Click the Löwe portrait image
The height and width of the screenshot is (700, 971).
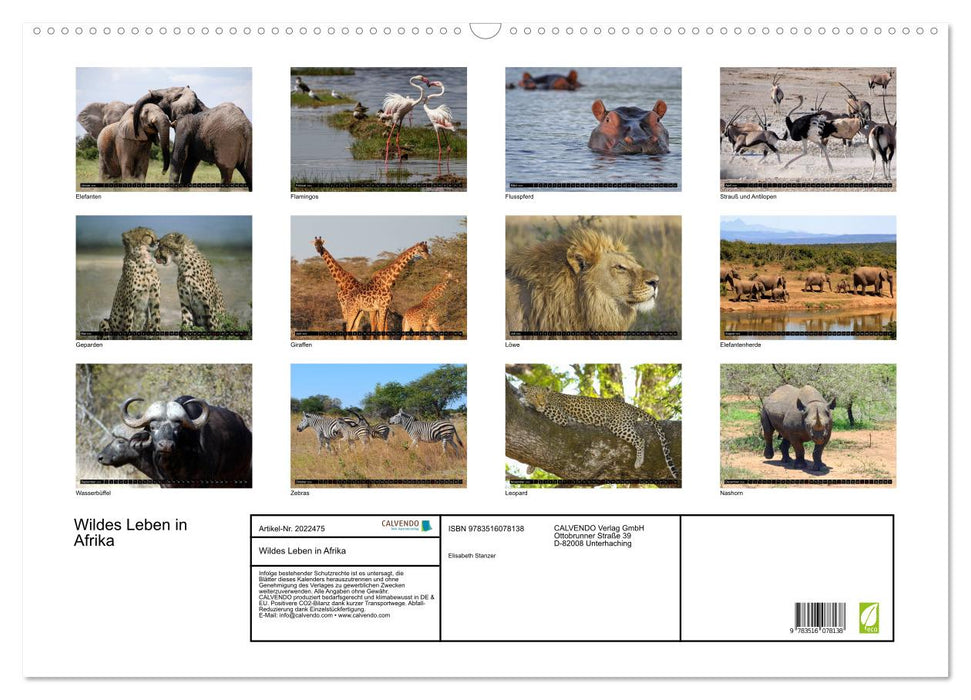pos(593,276)
